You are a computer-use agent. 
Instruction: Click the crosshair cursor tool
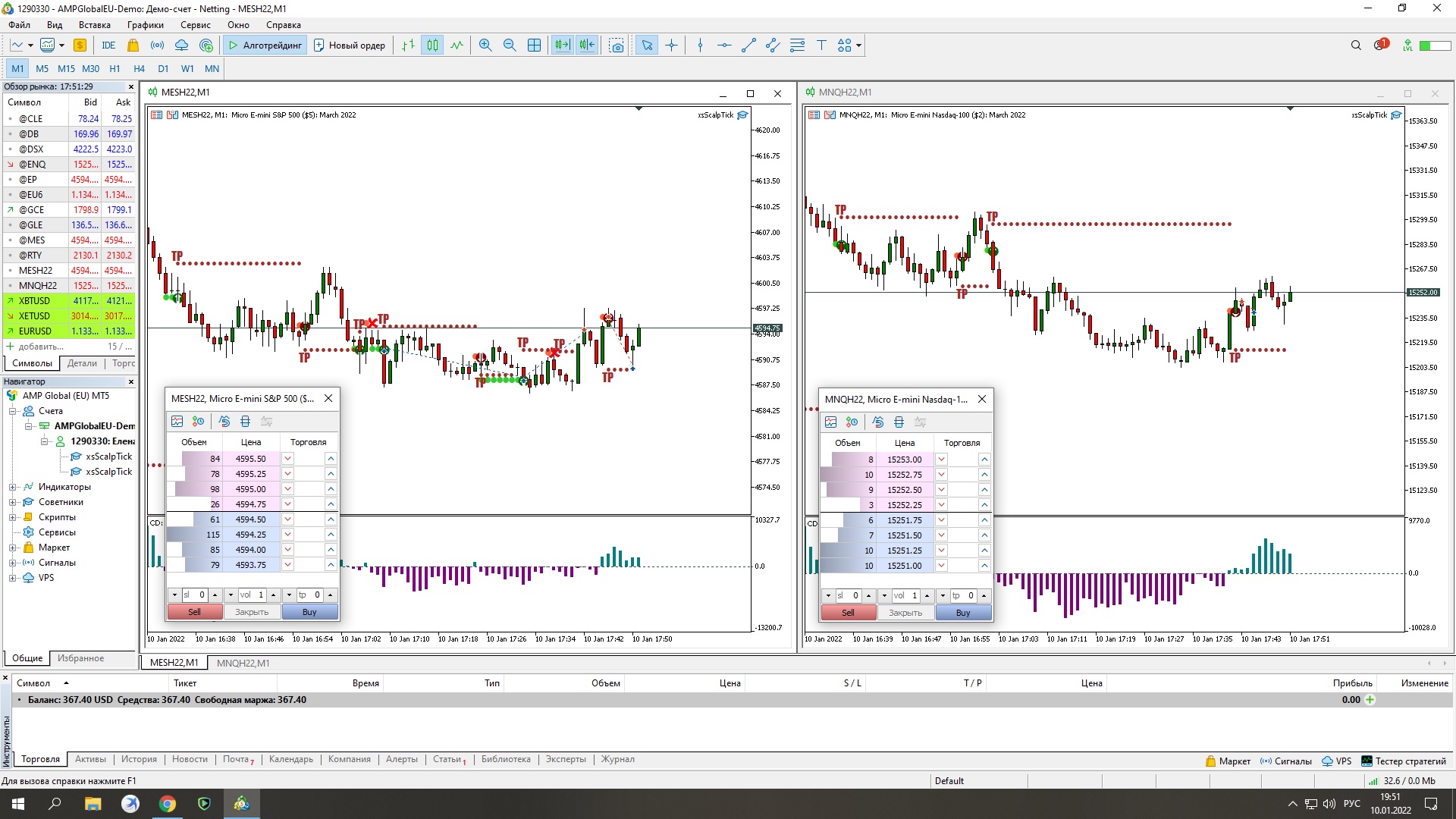tap(671, 45)
